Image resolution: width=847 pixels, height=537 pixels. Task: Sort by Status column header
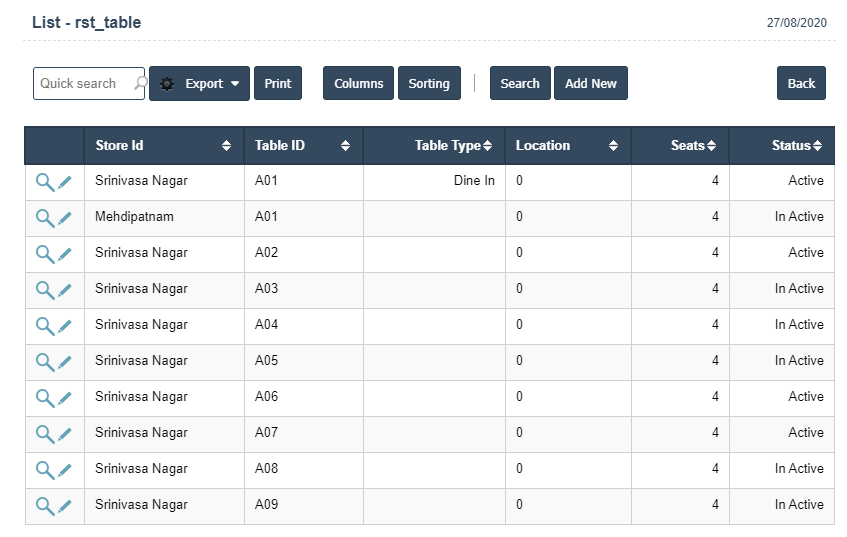point(817,146)
